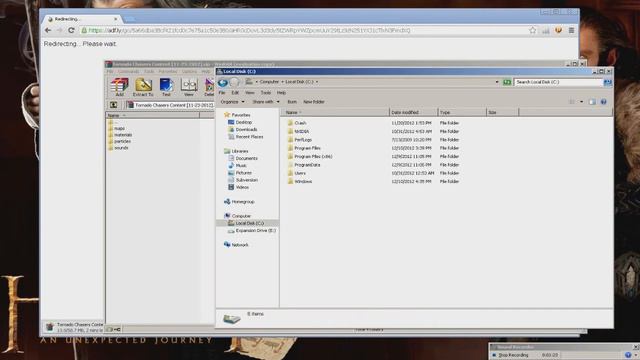Select sounds folder in WinRAR list
Screen dimensions: 640x360
coord(118,148)
